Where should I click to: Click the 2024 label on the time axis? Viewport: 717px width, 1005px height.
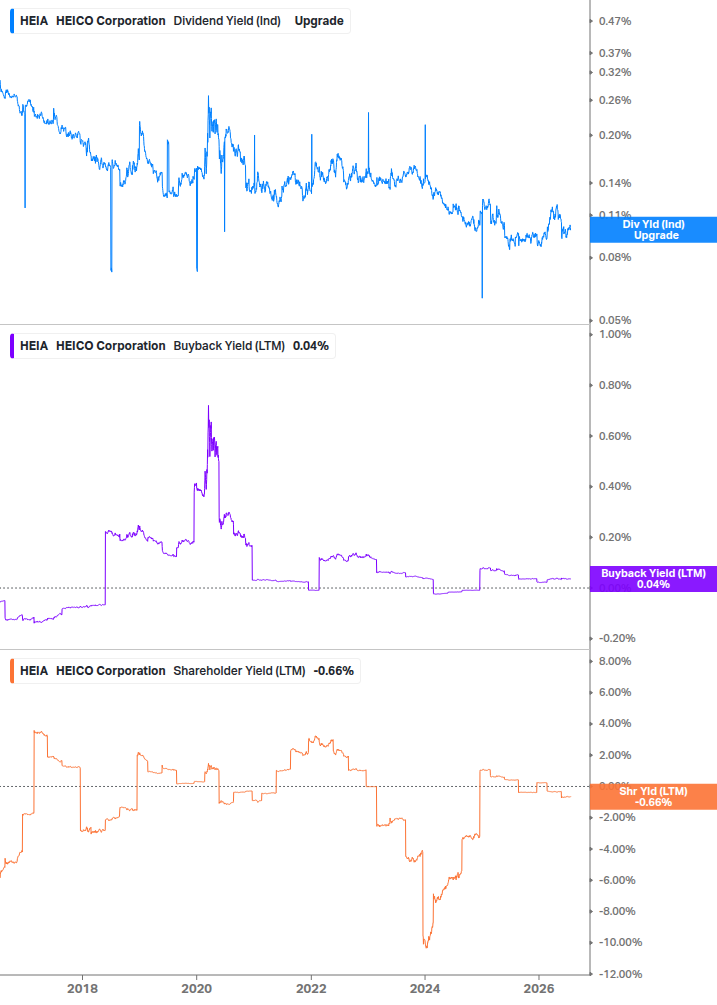coord(425,988)
